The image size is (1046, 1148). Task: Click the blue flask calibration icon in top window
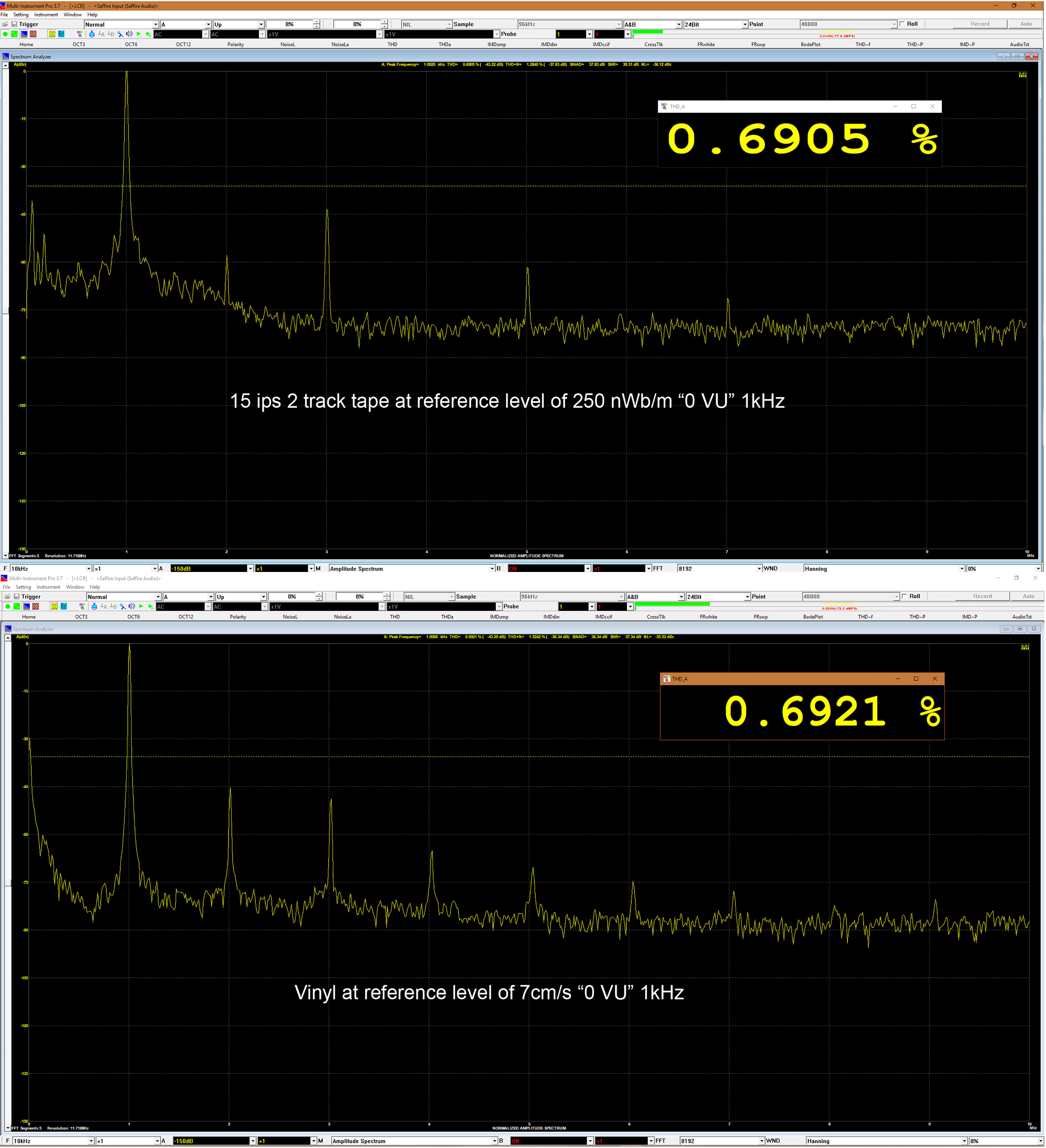click(92, 34)
